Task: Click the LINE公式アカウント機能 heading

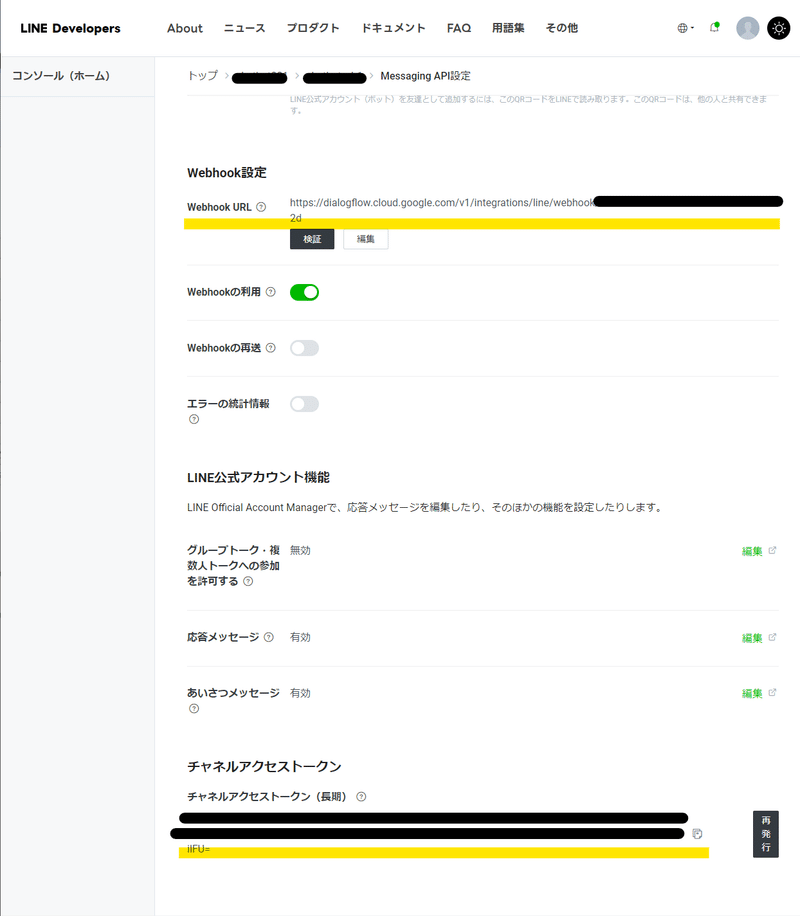Action: coord(258,478)
